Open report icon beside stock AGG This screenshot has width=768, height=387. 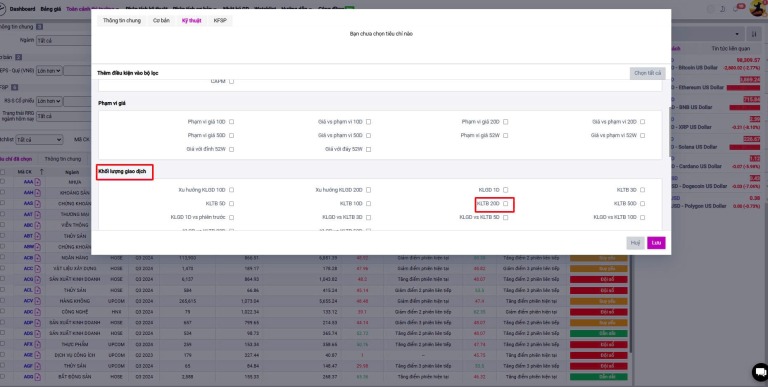(38, 376)
